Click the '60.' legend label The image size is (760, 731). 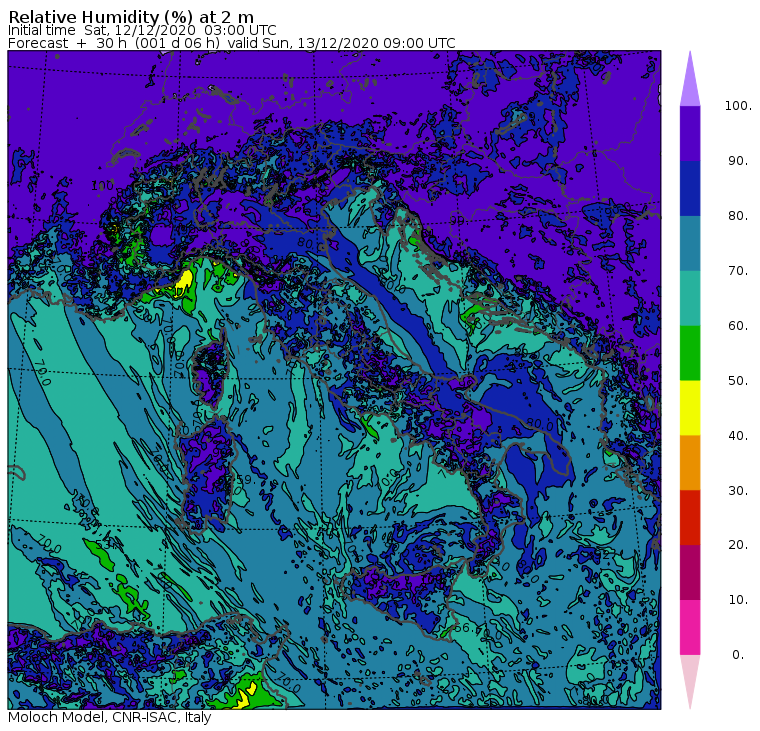[738, 325]
